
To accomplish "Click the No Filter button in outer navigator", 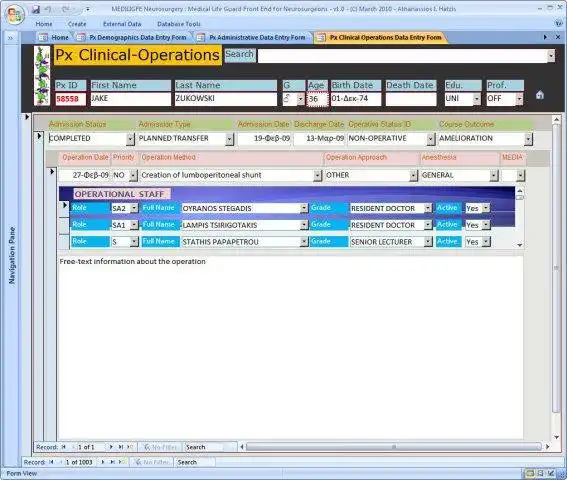I will click(x=151, y=462).
